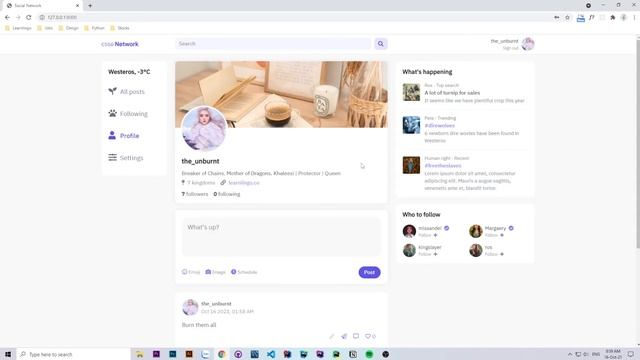Open the profile website link
This screenshot has height=360, width=640.
pyautogui.click(x=244, y=183)
